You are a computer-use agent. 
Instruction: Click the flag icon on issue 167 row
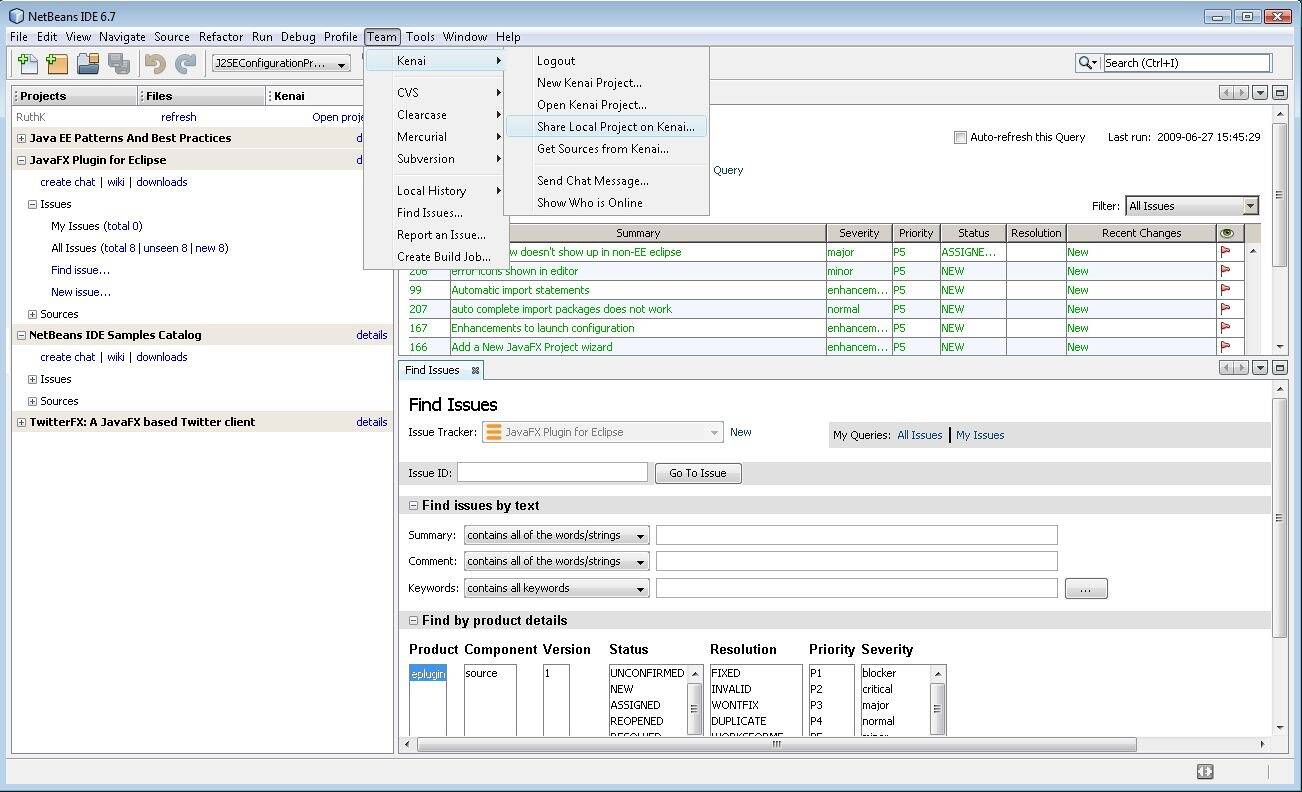[x=1225, y=328]
